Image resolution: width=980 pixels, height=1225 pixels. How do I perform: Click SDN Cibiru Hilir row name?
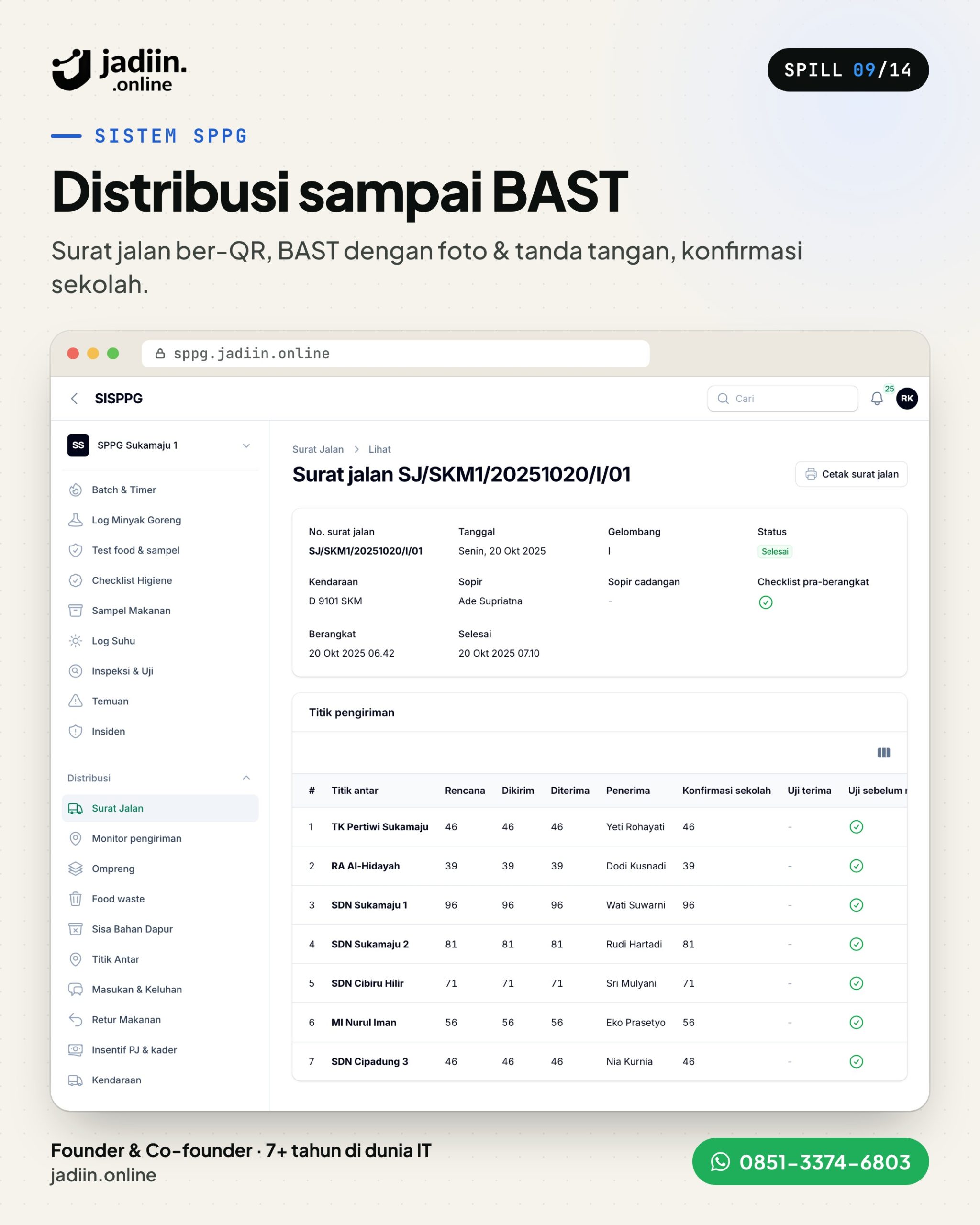pos(367,983)
